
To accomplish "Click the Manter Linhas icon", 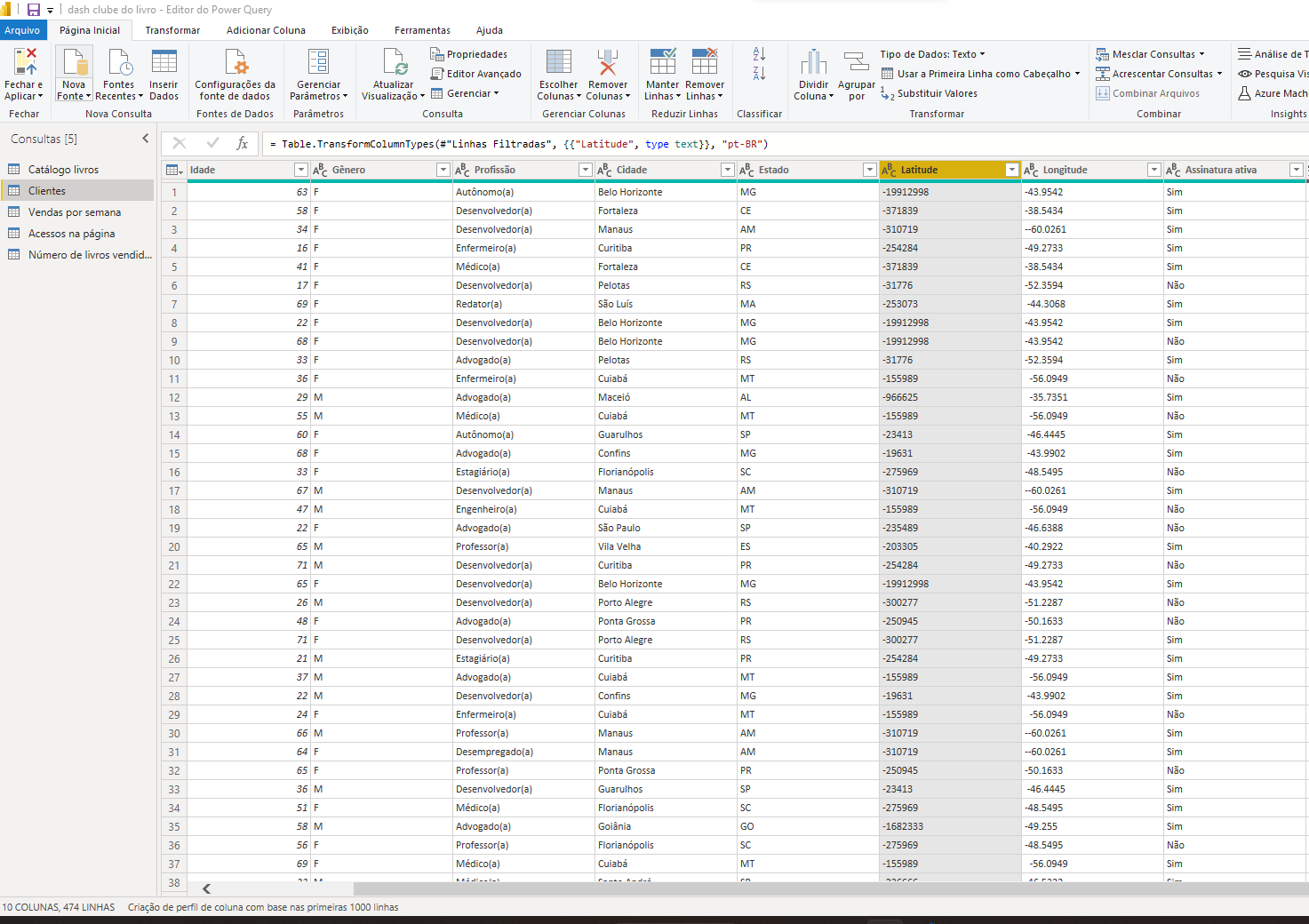I will click(662, 62).
